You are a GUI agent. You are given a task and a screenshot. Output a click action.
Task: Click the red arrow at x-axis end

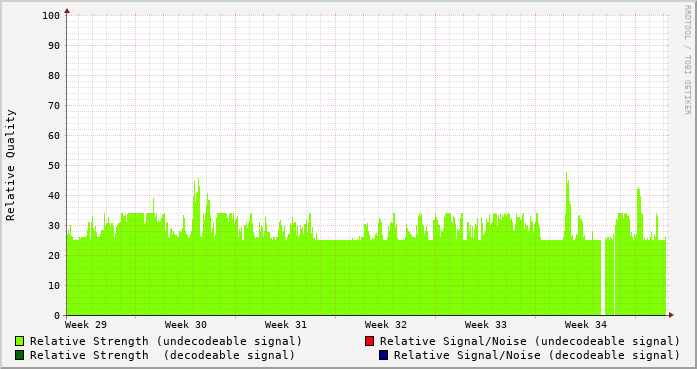click(x=671, y=315)
